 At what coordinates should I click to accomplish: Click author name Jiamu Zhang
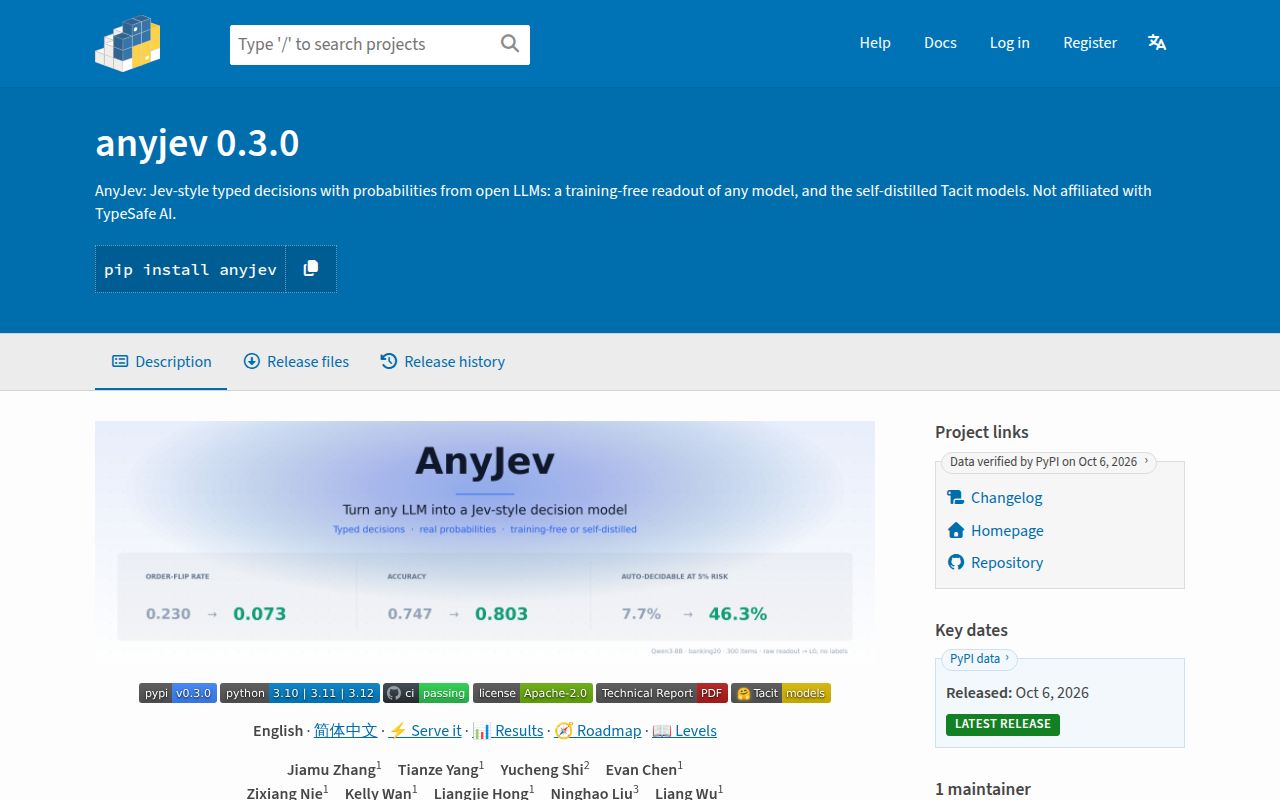pos(332,770)
